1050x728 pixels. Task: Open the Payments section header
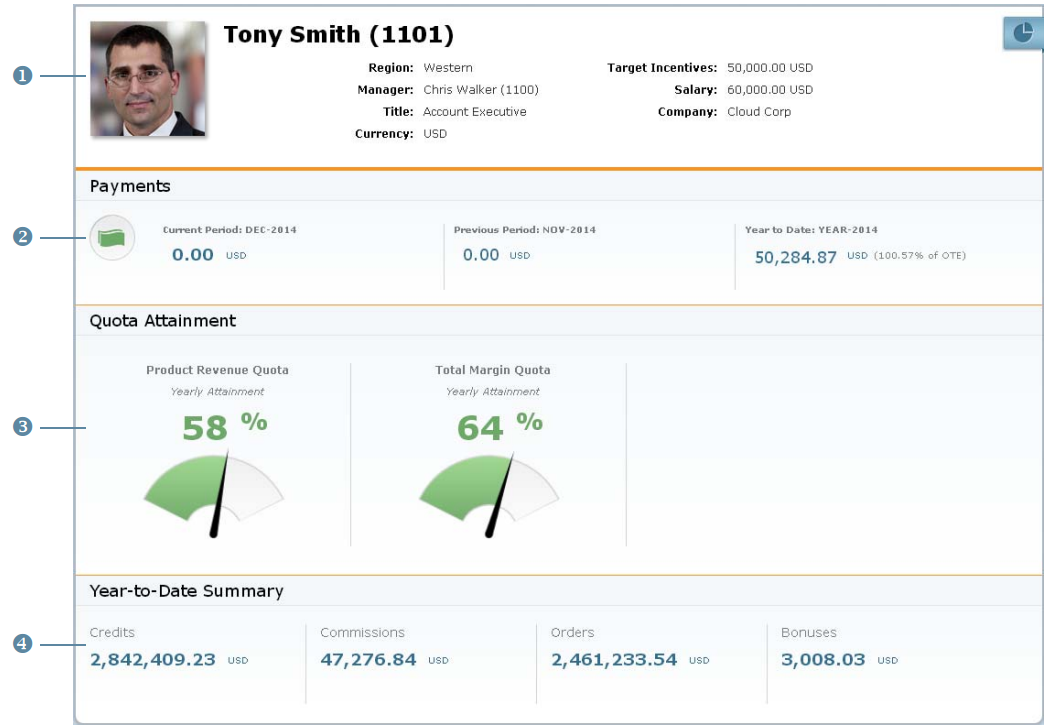pyautogui.click(x=130, y=186)
